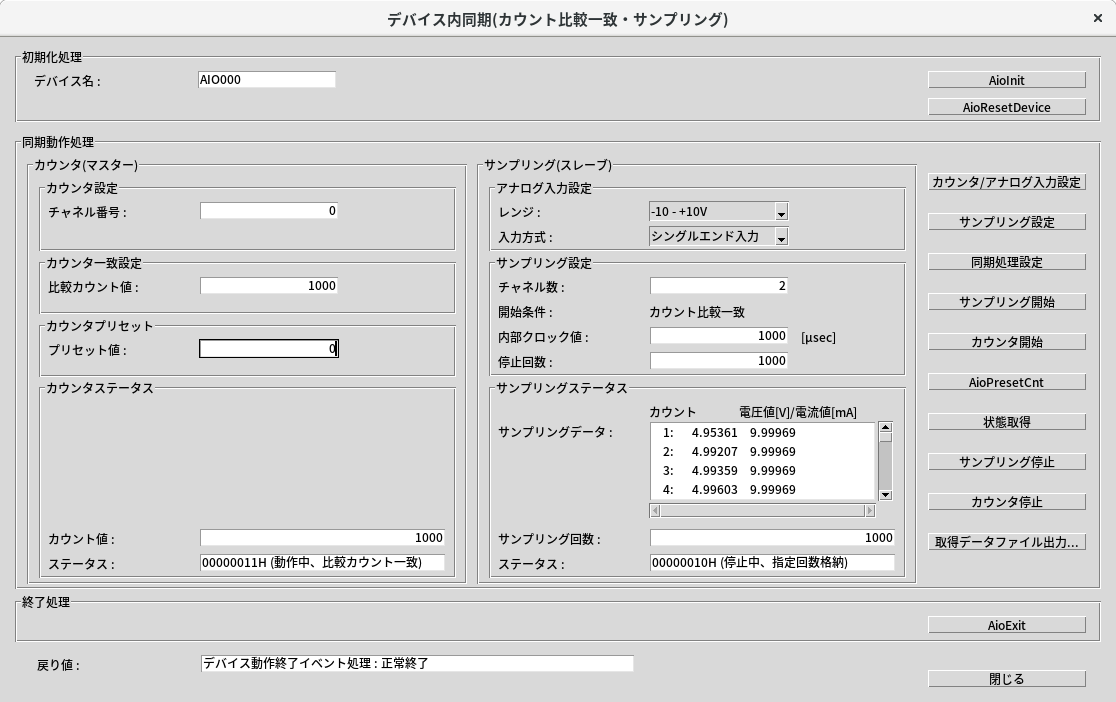The height and width of the screenshot is (702, 1116).
Task: Click the チャネル数 input field
Action: coord(718,286)
